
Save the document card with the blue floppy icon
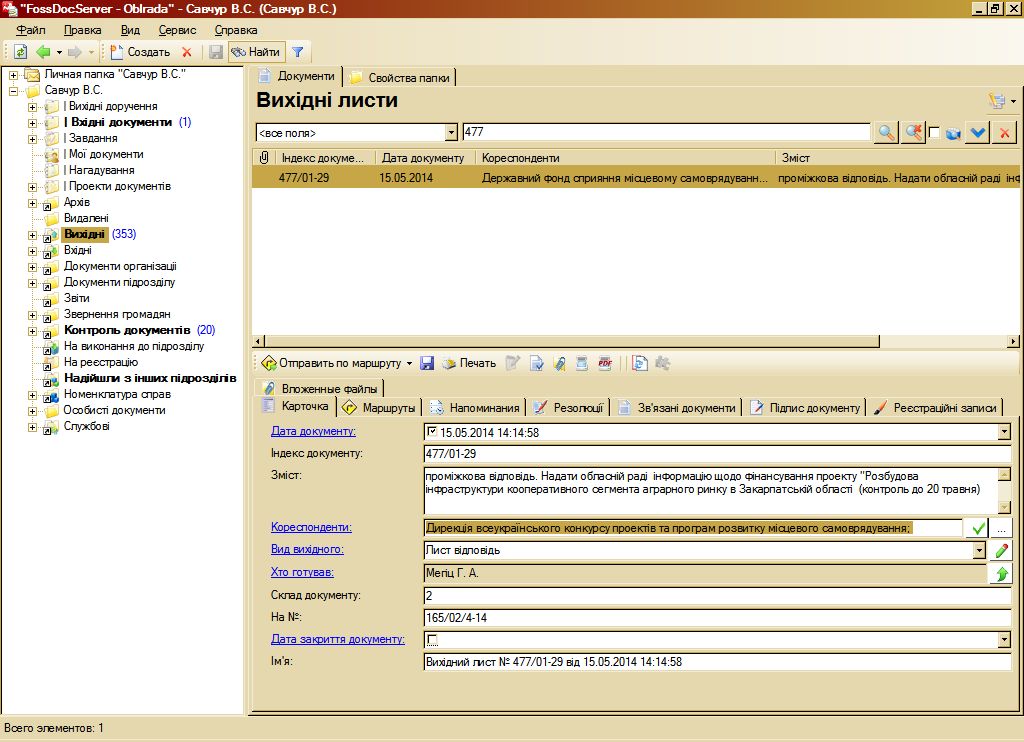pyautogui.click(x=427, y=363)
